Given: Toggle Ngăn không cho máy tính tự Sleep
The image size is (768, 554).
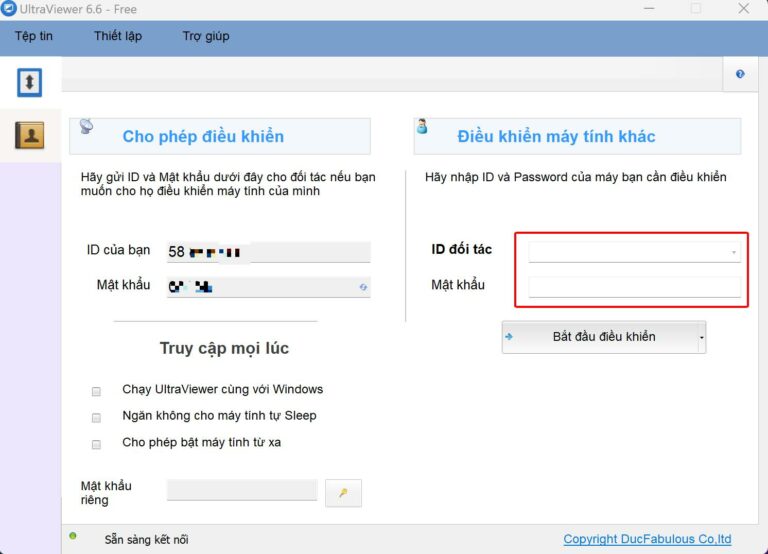Looking at the screenshot, I should [97, 417].
